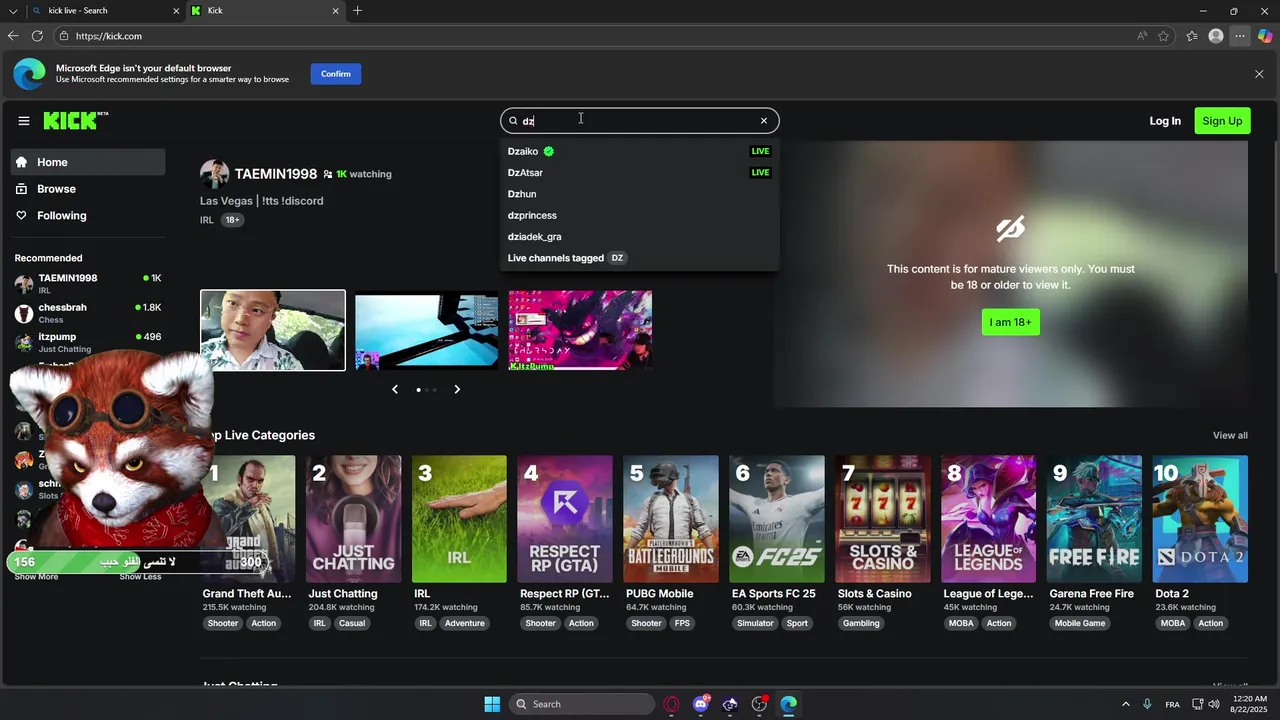Open the clock and date panel
Screen dimensions: 1280x720
pyautogui.click(x=1248, y=704)
